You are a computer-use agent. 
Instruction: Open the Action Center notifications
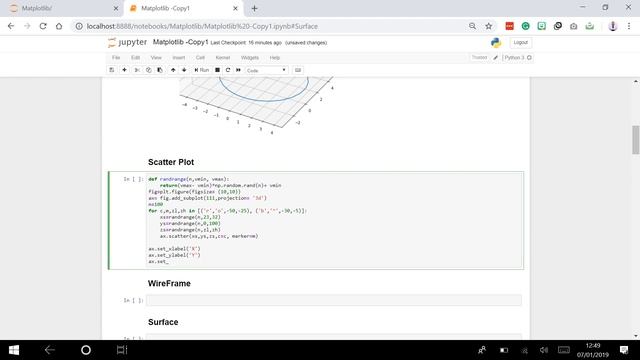tap(624, 350)
